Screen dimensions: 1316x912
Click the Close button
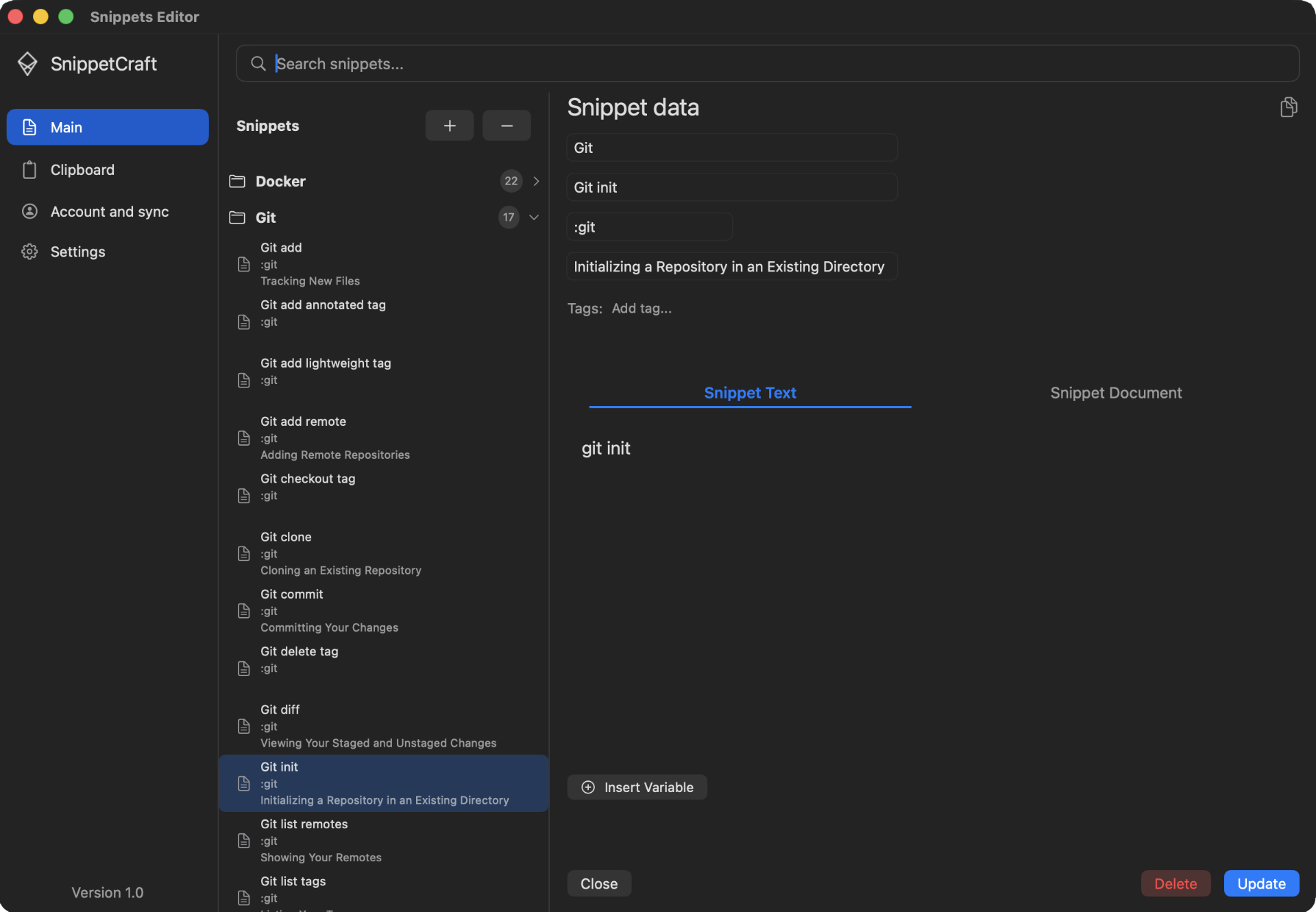pyautogui.click(x=599, y=884)
